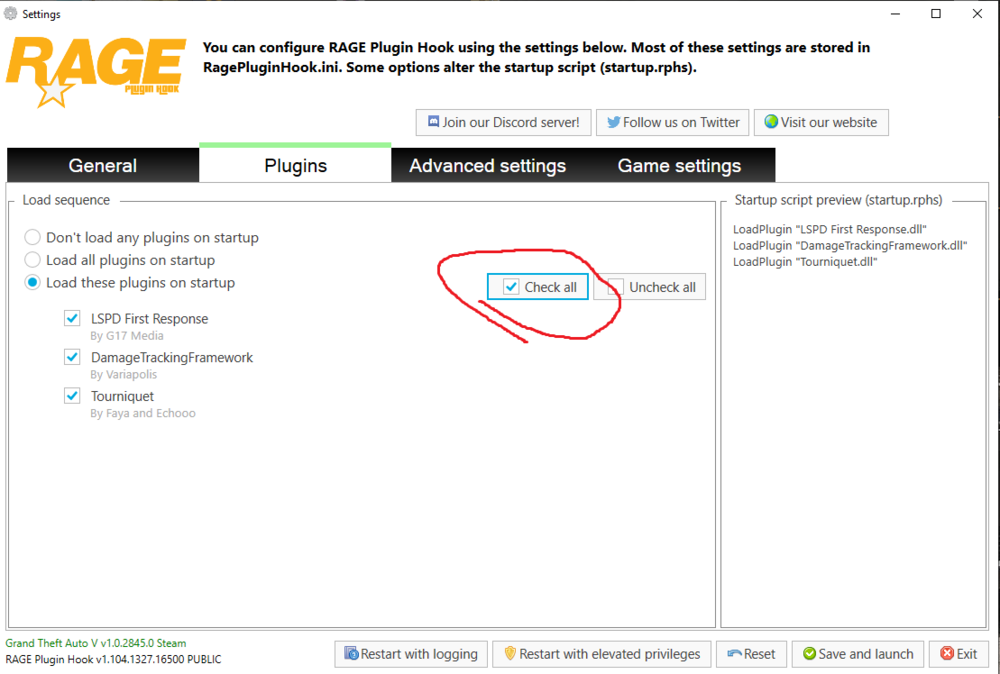
Task: Open Visit our website button
Action: [x=821, y=122]
